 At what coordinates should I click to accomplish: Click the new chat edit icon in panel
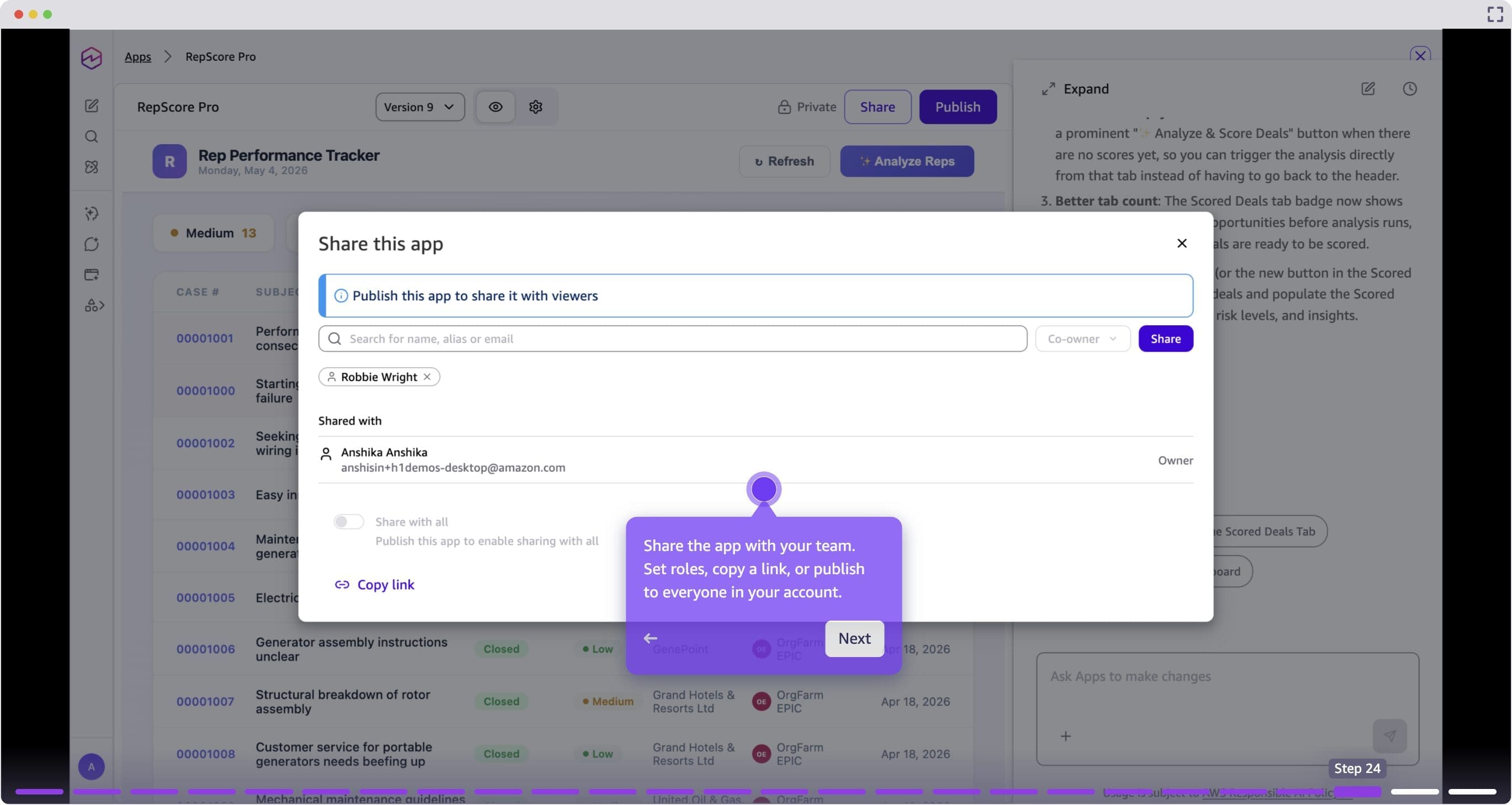[x=1368, y=88]
